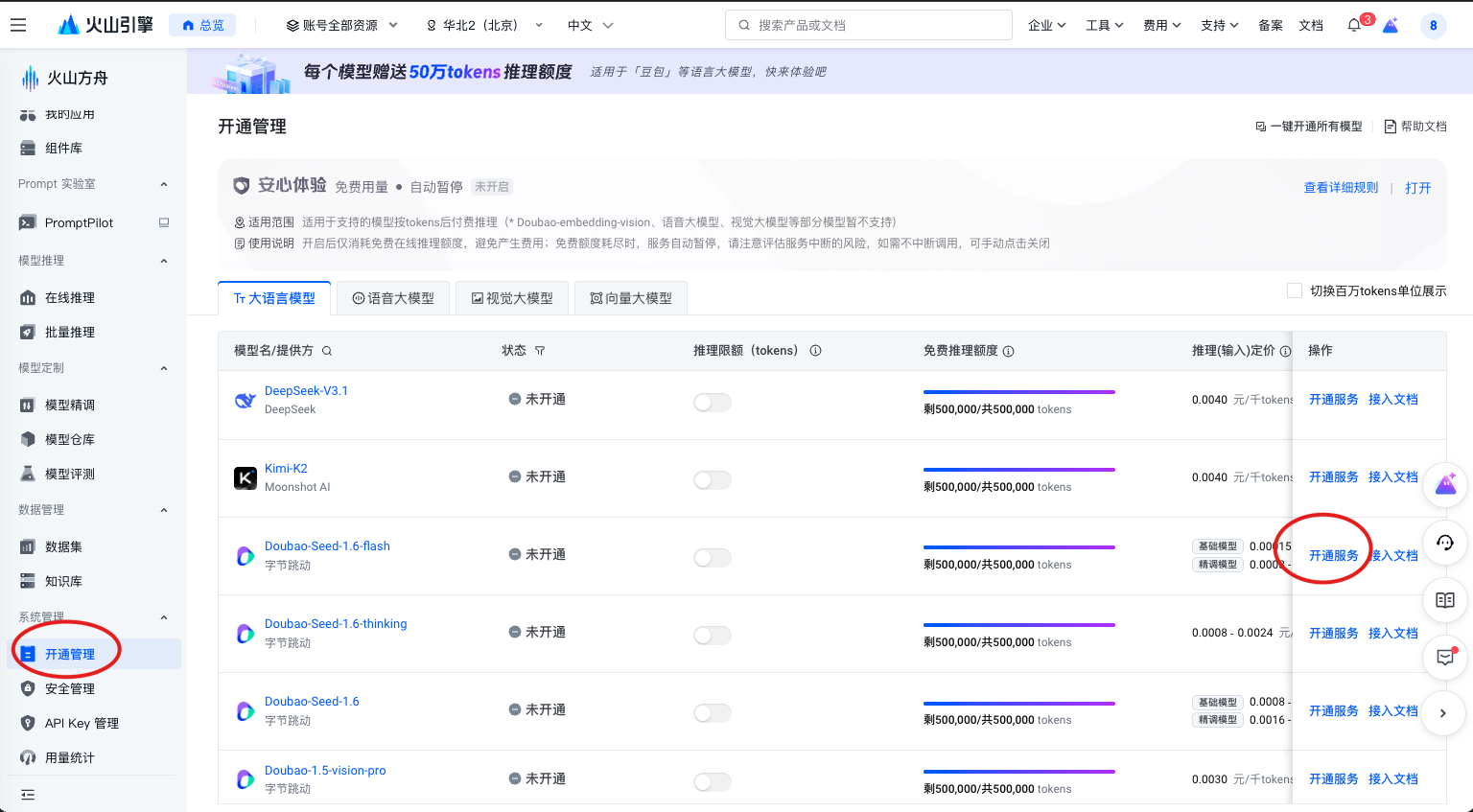
Task: Toggle inference limit for DeepSeek-V3.1
Action: point(713,402)
